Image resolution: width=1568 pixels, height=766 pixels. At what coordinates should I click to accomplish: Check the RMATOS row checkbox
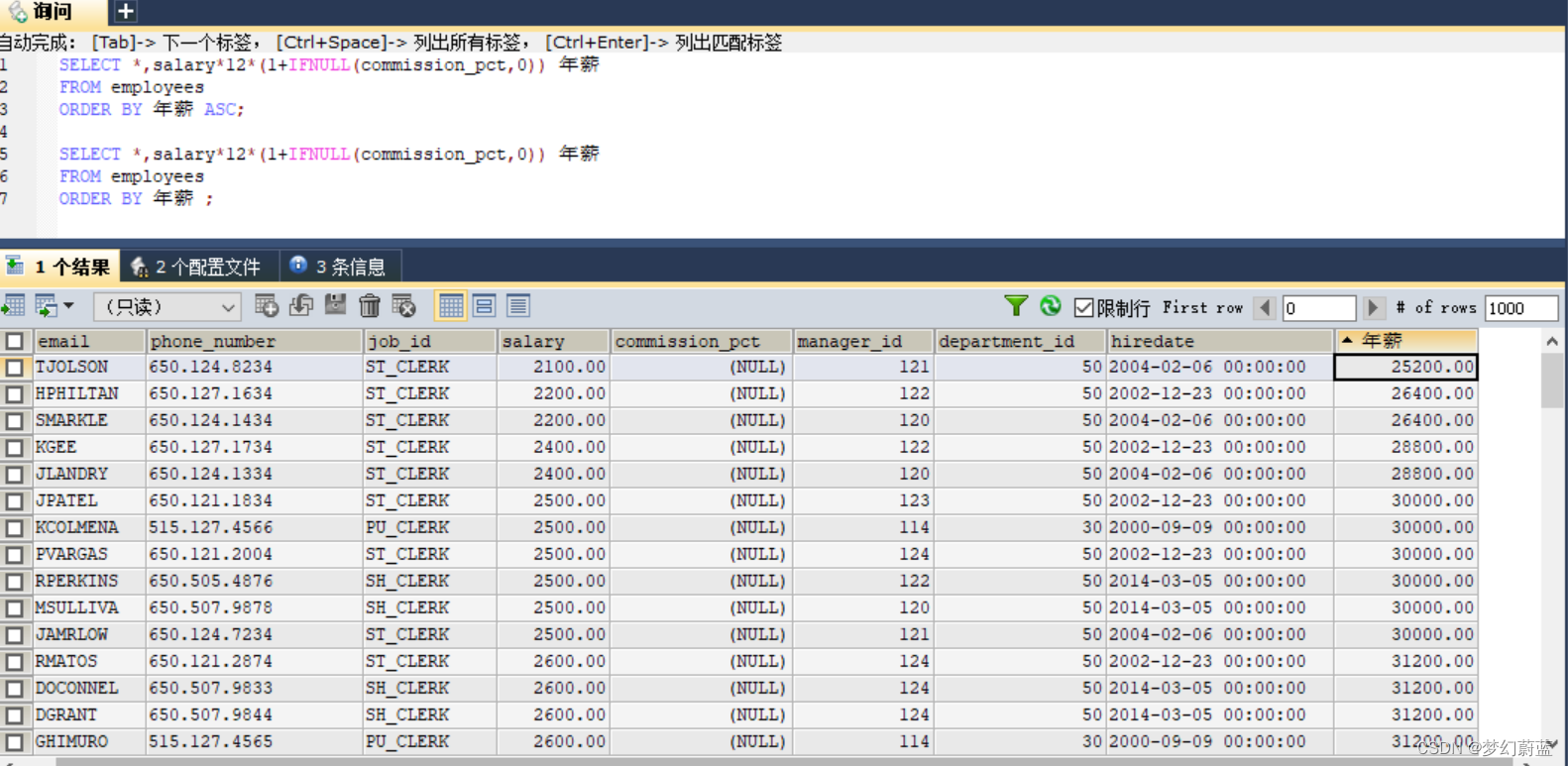click(x=15, y=662)
